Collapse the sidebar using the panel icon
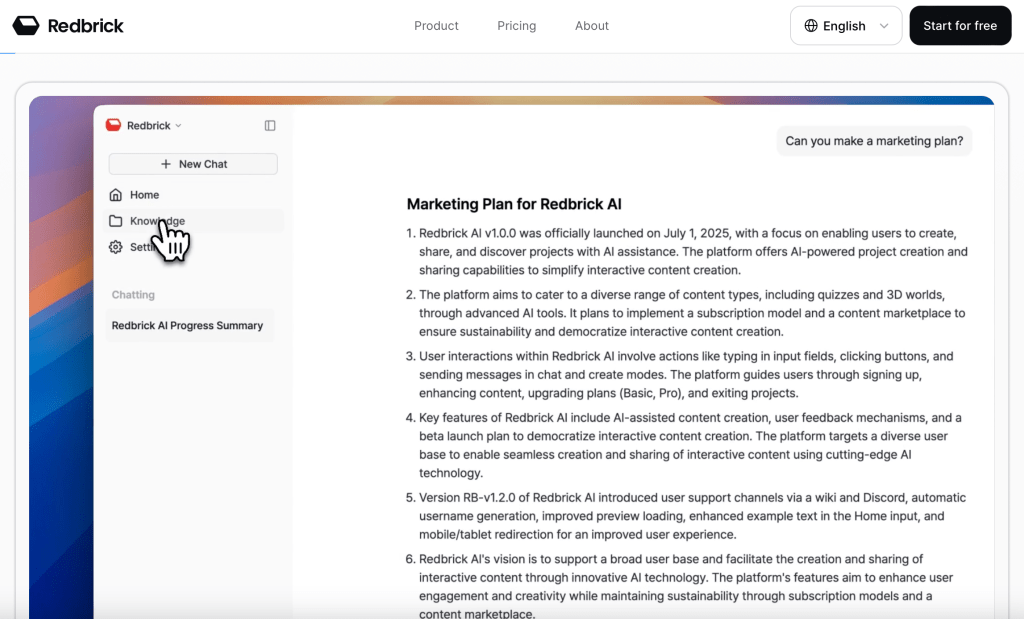This screenshot has width=1024, height=619. (270, 125)
